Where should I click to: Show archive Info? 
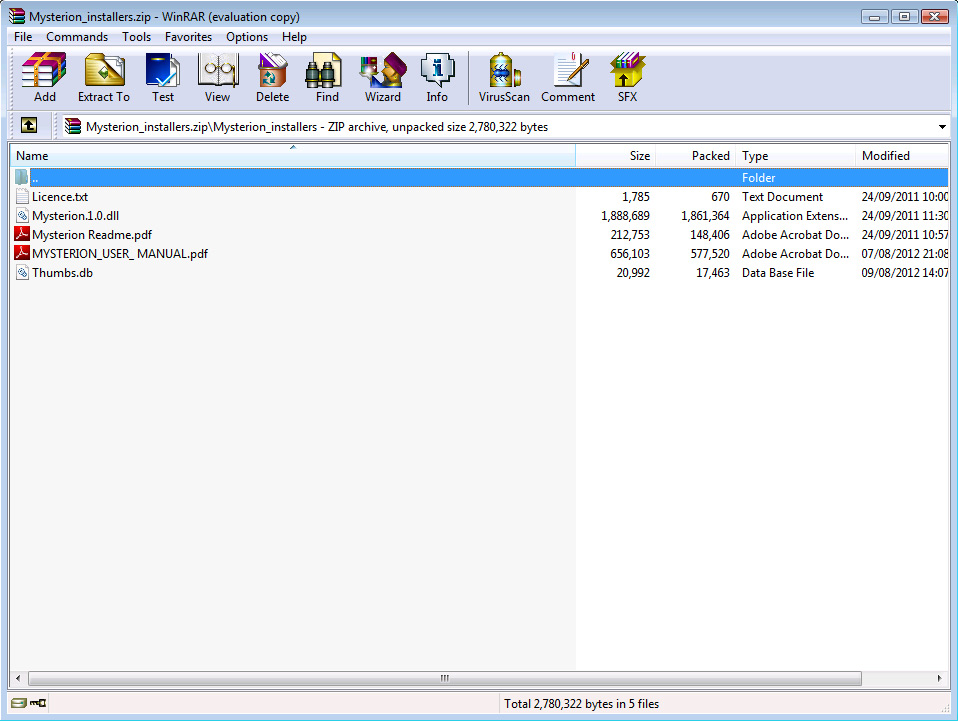[437, 78]
